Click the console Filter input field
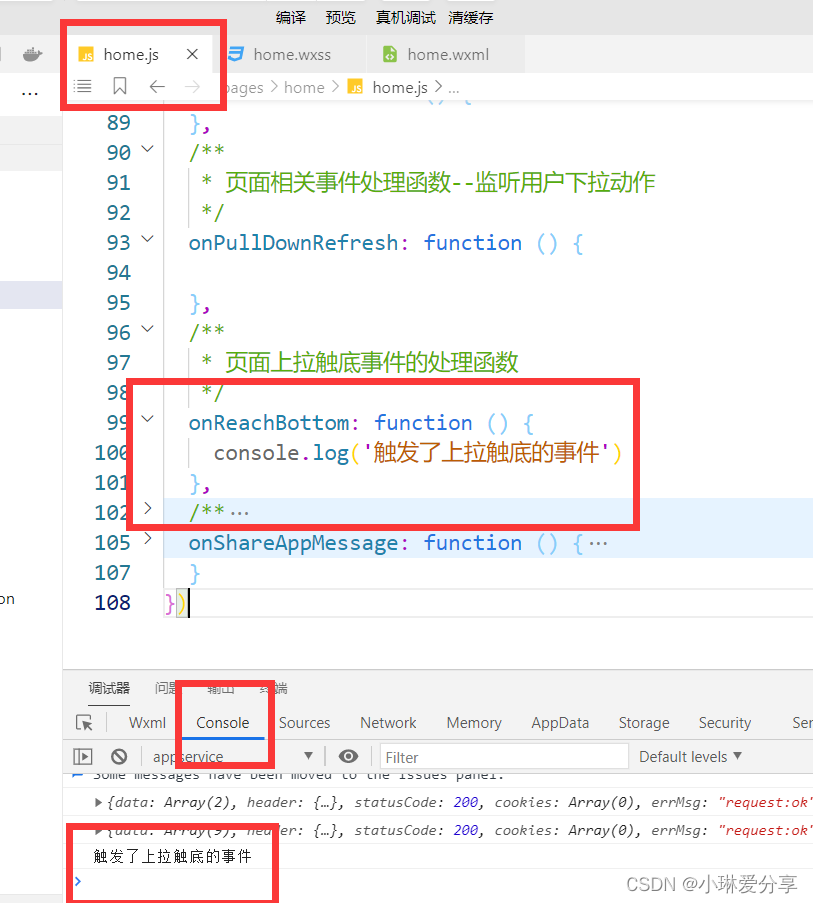This screenshot has height=903, width=813. [x=504, y=757]
